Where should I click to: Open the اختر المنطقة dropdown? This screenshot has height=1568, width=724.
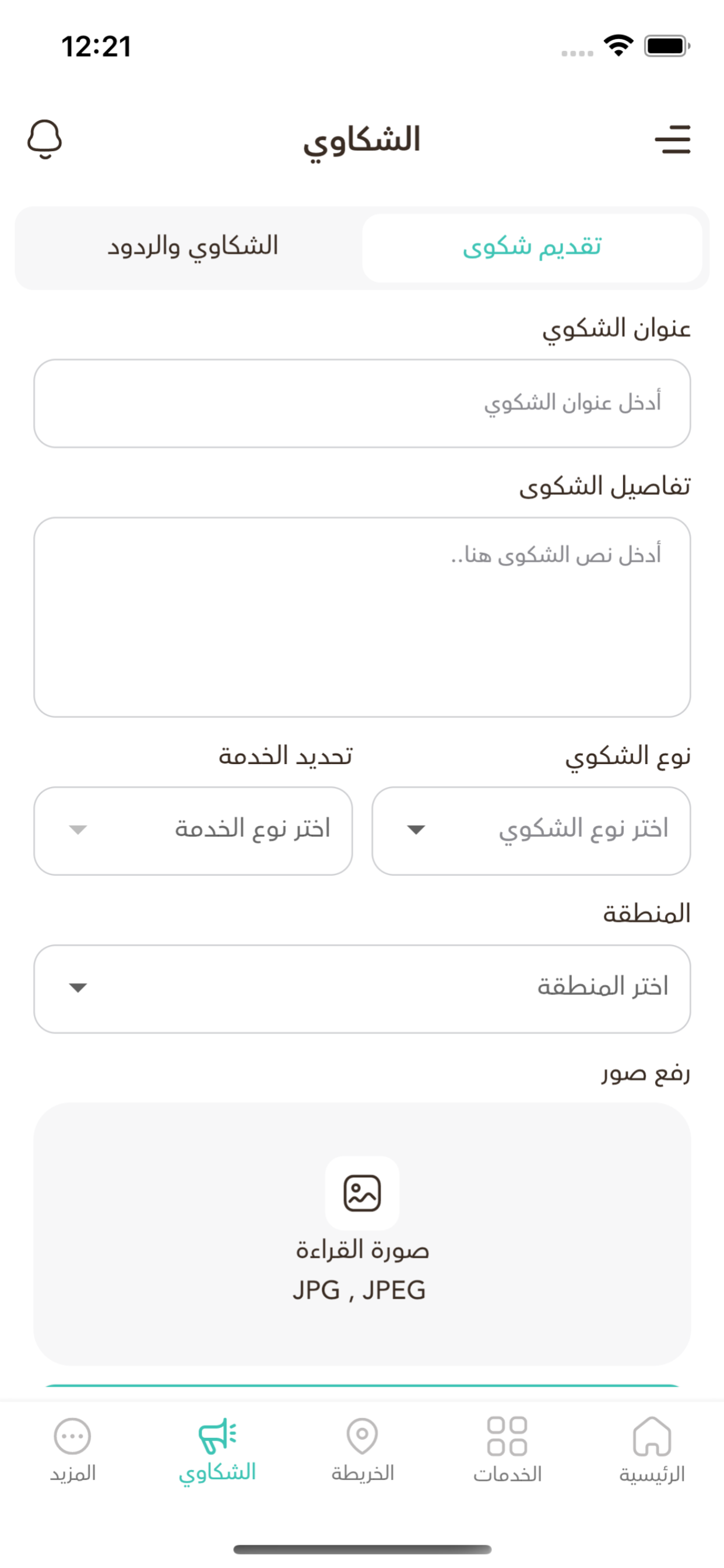(362, 989)
